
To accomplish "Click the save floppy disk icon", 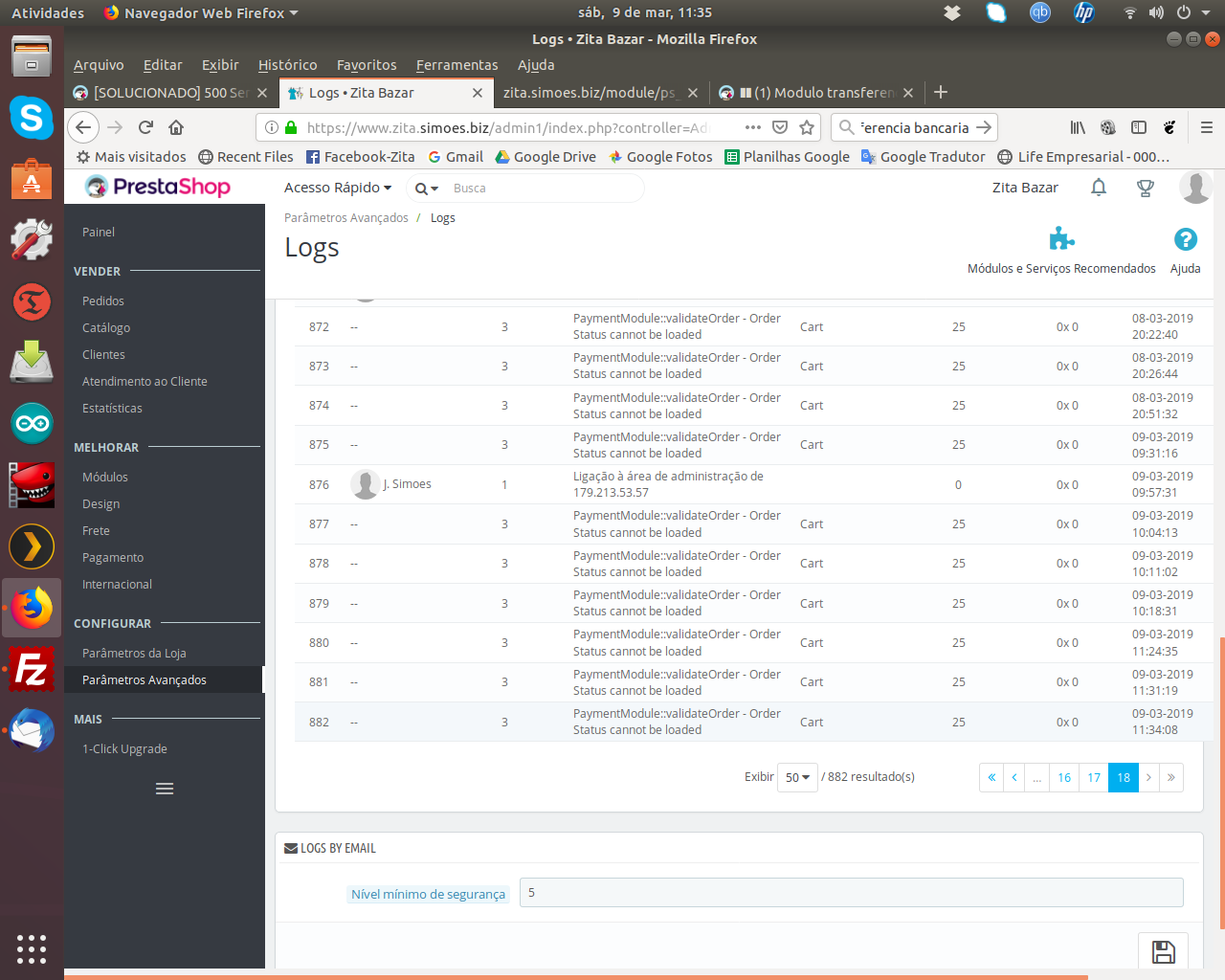I will pos(1163,952).
